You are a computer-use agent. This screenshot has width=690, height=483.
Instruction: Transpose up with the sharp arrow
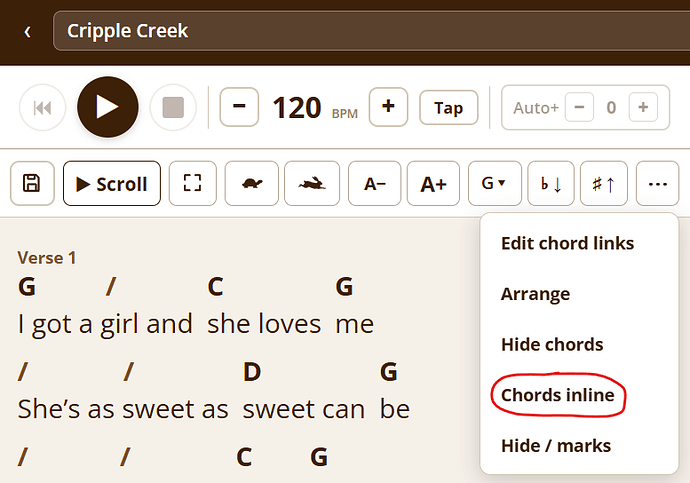tap(604, 183)
